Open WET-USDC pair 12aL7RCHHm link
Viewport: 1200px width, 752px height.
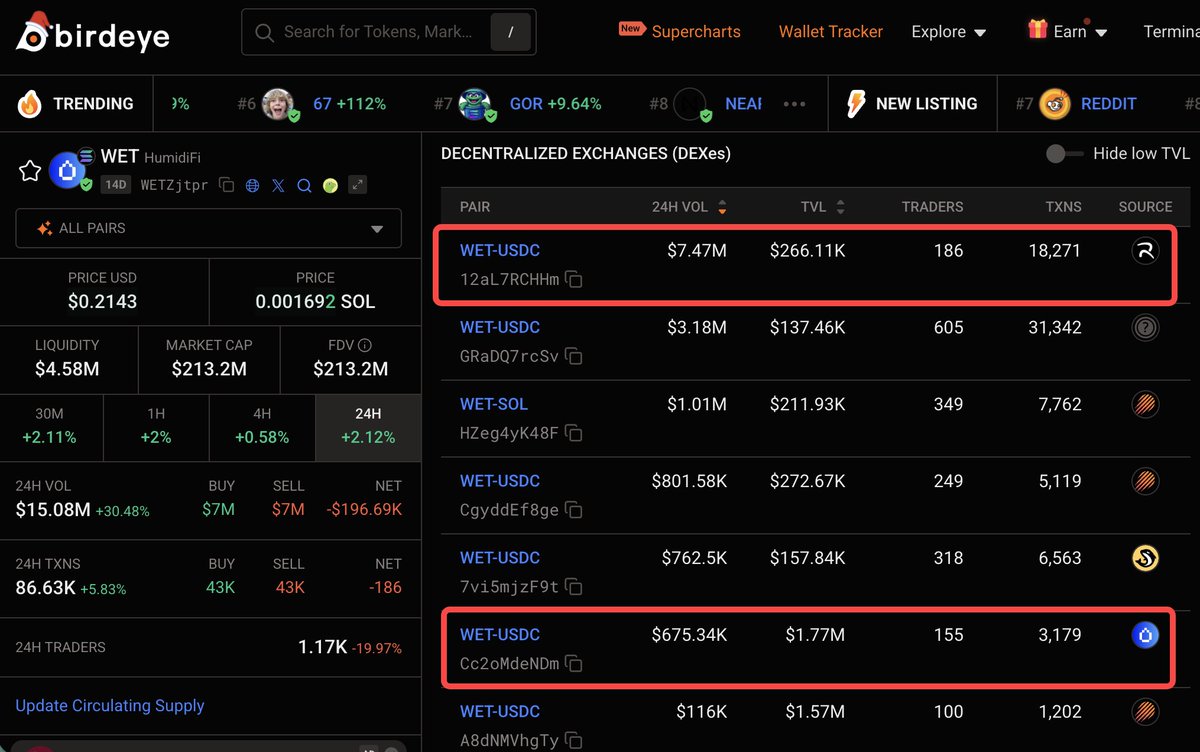tap(500, 251)
